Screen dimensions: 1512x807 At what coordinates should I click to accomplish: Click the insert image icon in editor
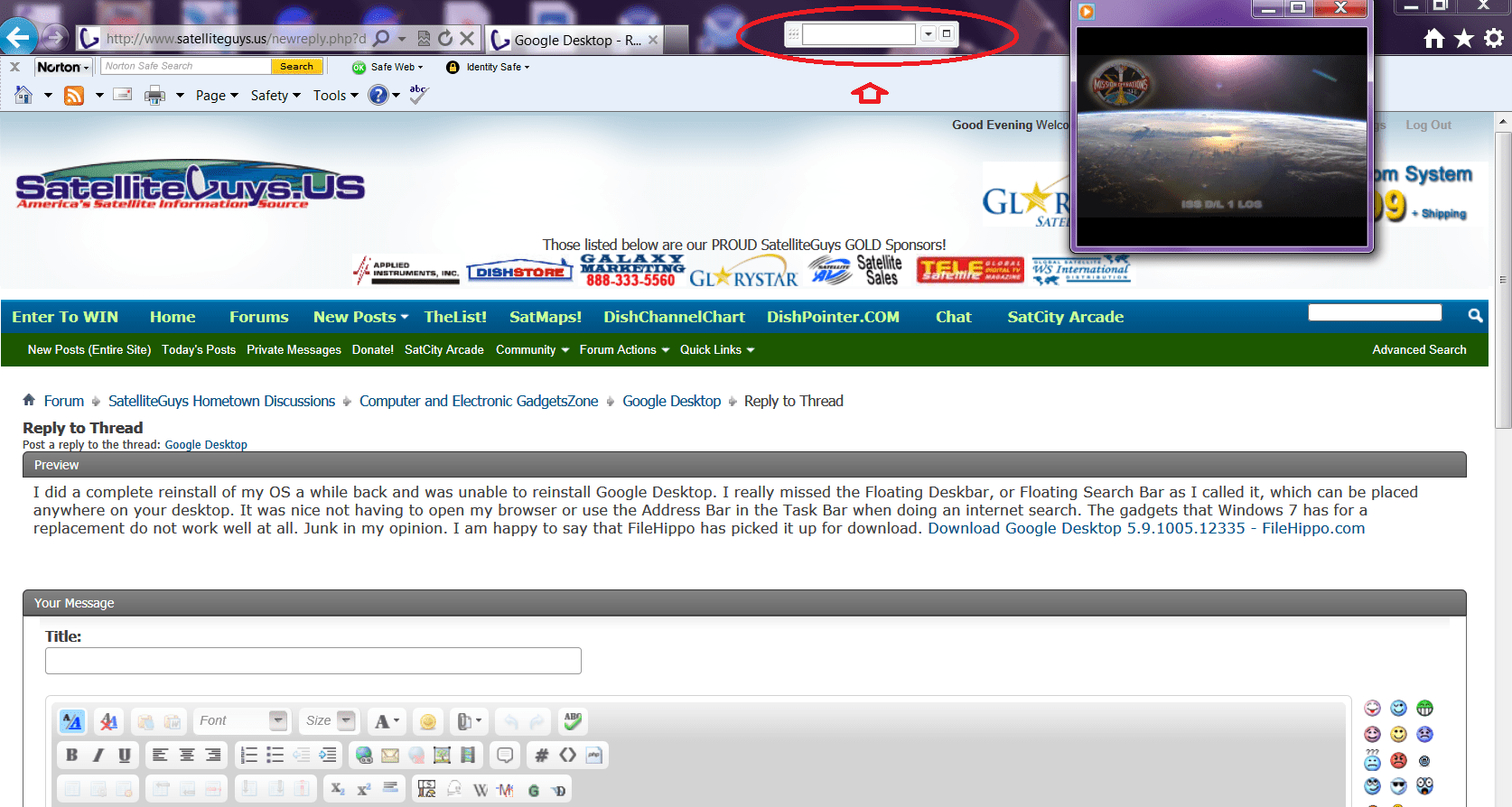click(442, 756)
